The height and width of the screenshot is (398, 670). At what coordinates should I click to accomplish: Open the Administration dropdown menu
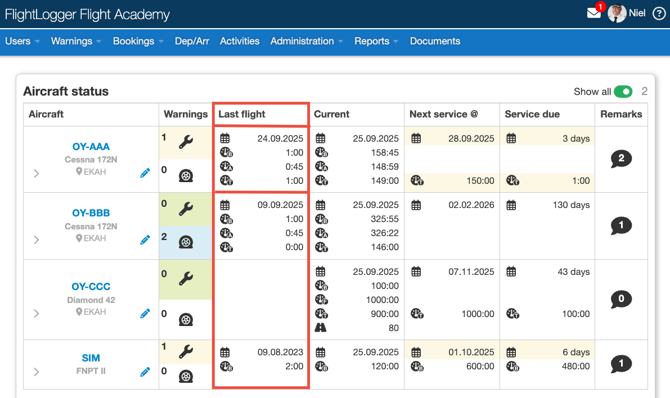(306, 41)
